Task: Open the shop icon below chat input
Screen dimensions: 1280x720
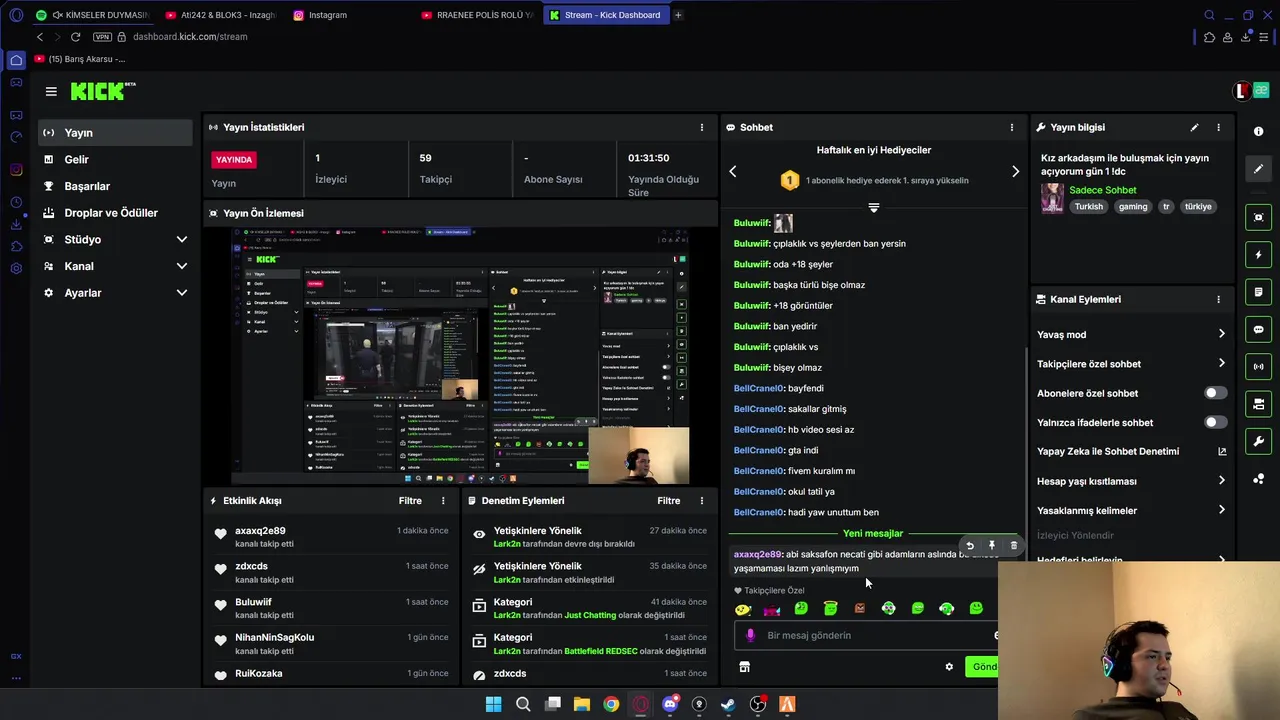Action: click(744, 667)
